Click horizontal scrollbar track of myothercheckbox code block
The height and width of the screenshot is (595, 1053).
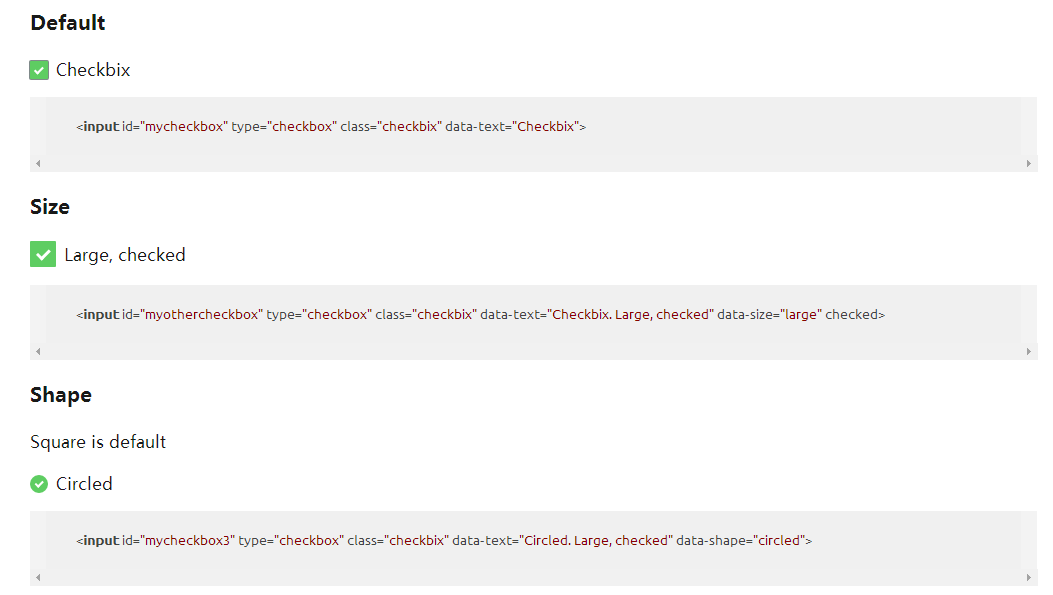coord(533,351)
